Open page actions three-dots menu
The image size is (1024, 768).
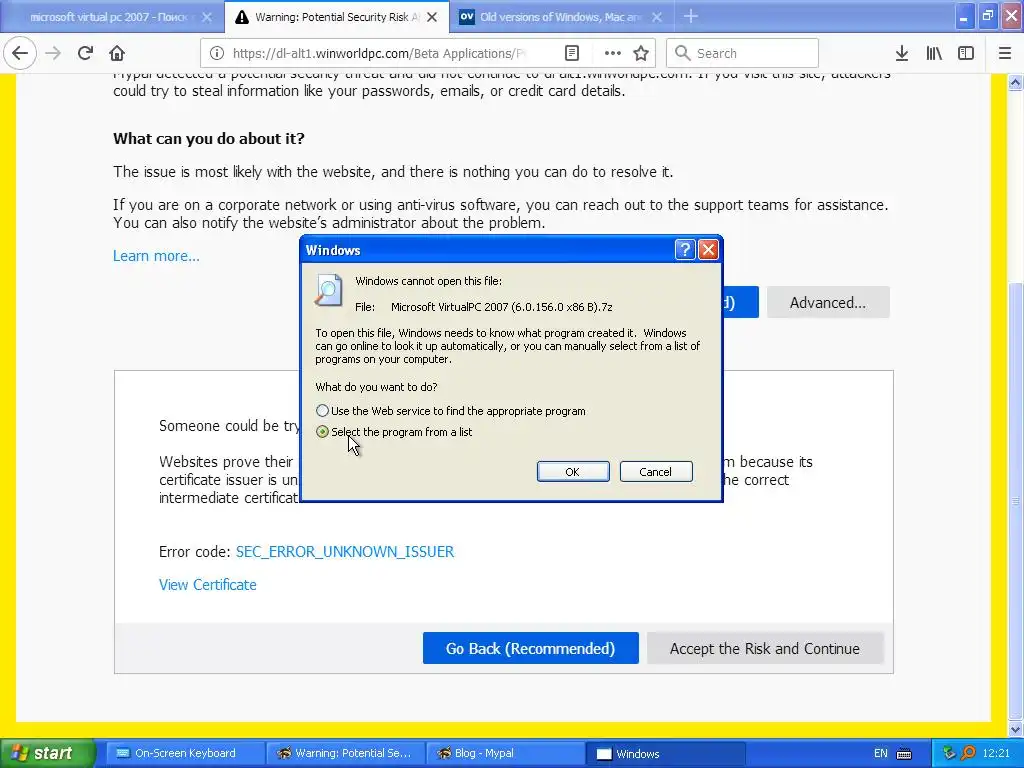click(612, 54)
